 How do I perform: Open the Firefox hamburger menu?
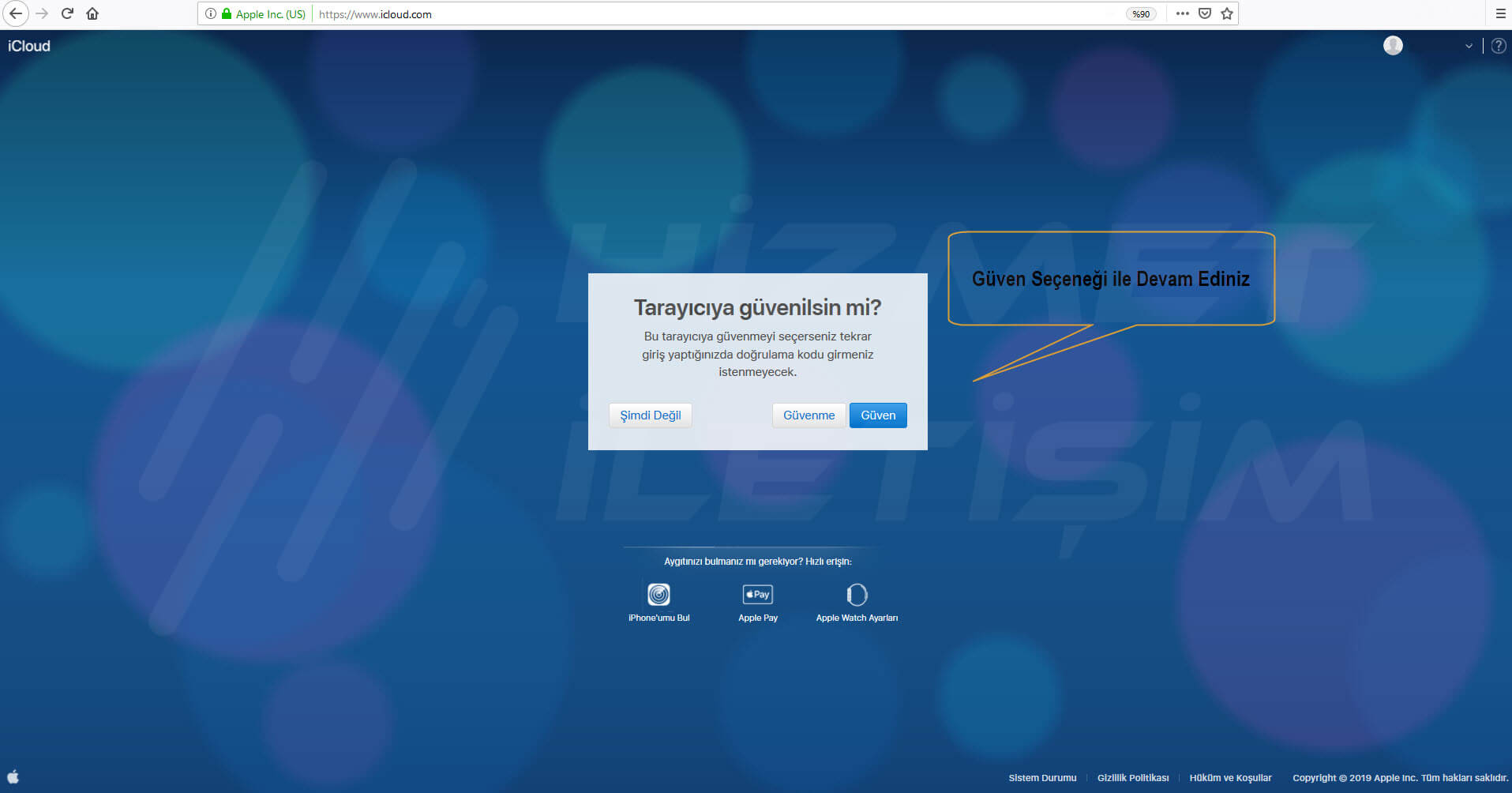pyautogui.click(x=1501, y=13)
